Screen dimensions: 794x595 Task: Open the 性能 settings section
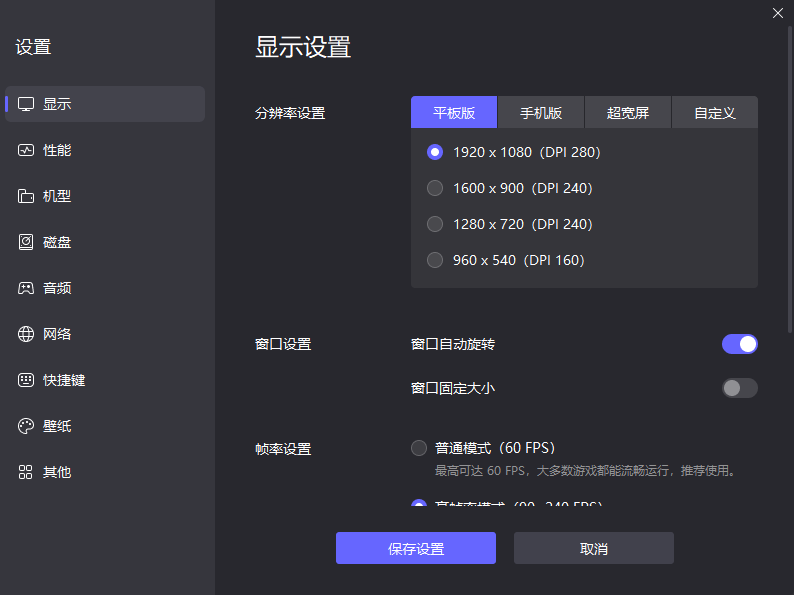[x=105, y=150]
